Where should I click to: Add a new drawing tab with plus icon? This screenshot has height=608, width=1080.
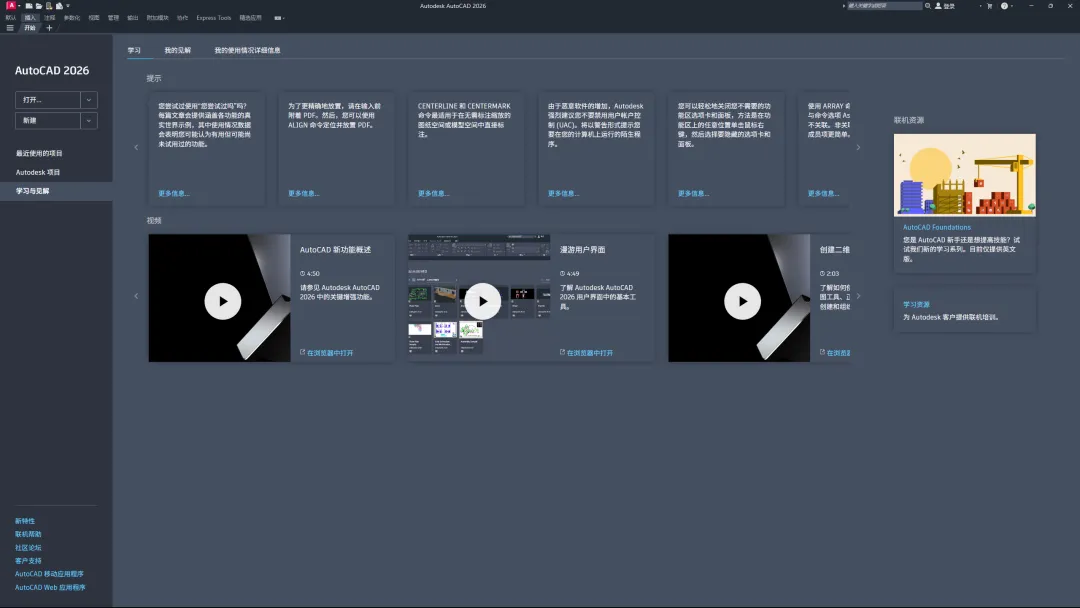point(49,28)
